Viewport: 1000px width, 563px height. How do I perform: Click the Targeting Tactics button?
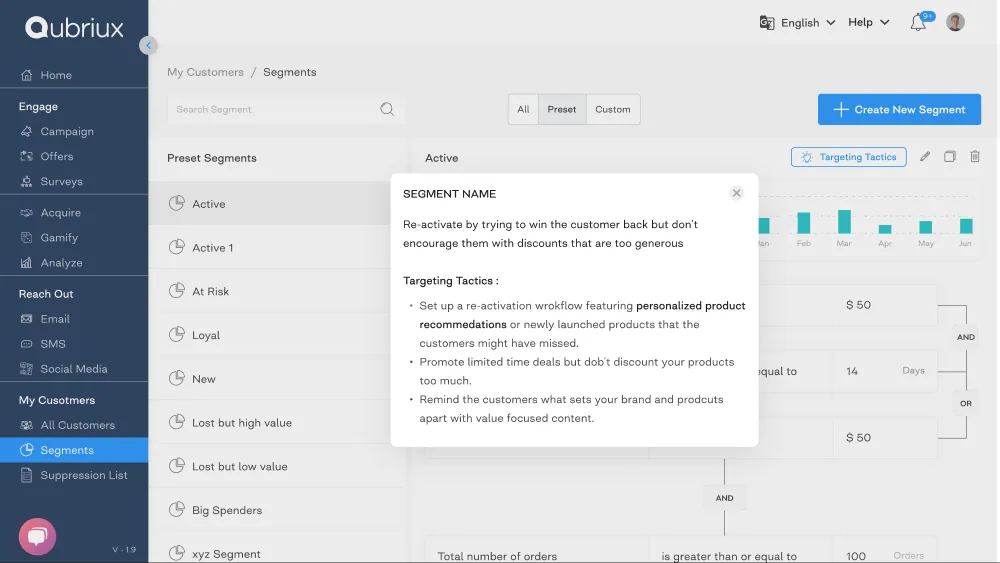coord(849,157)
